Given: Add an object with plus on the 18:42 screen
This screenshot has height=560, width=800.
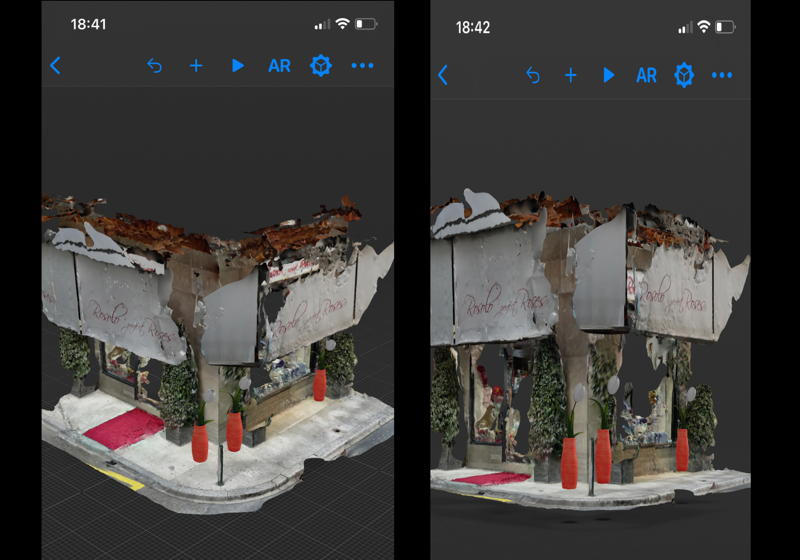Looking at the screenshot, I should pyautogui.click(x=570, y=75).
